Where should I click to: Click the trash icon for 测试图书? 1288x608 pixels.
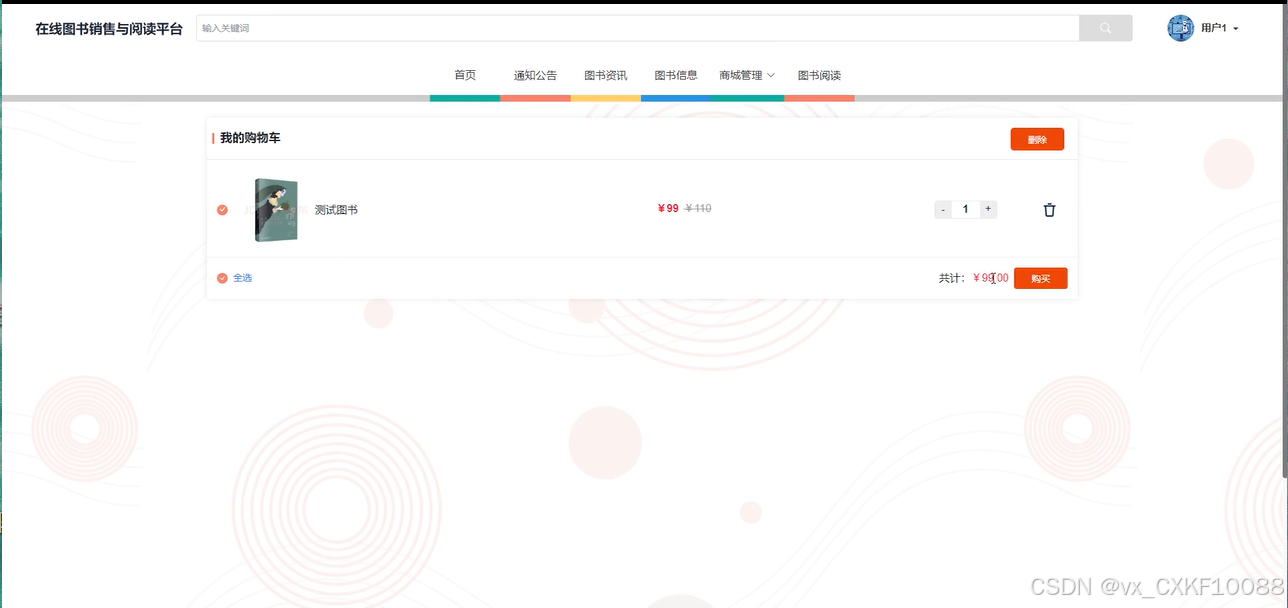tap(1049, 210)
